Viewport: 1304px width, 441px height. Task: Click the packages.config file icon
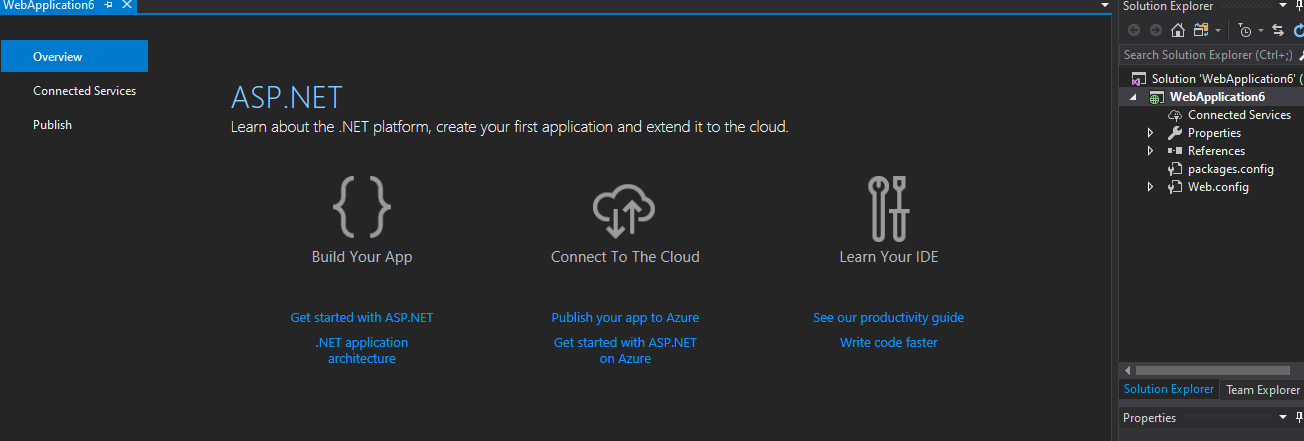pos(1175,169)
